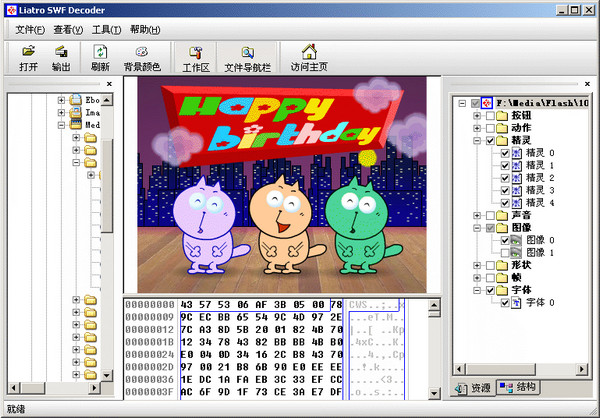The image size is (600, 418).
Task: Open the 工具(T) menu
Action: [106, 30]
